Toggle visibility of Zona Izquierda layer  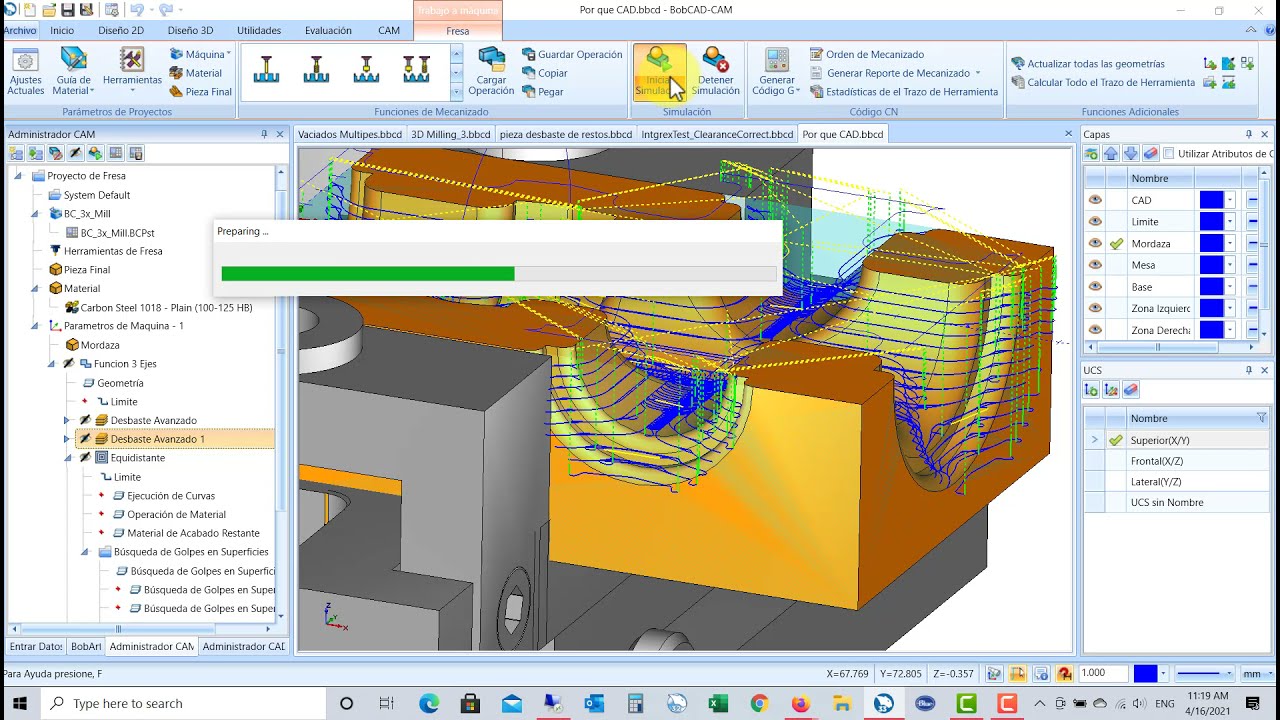pos(1095,308)
